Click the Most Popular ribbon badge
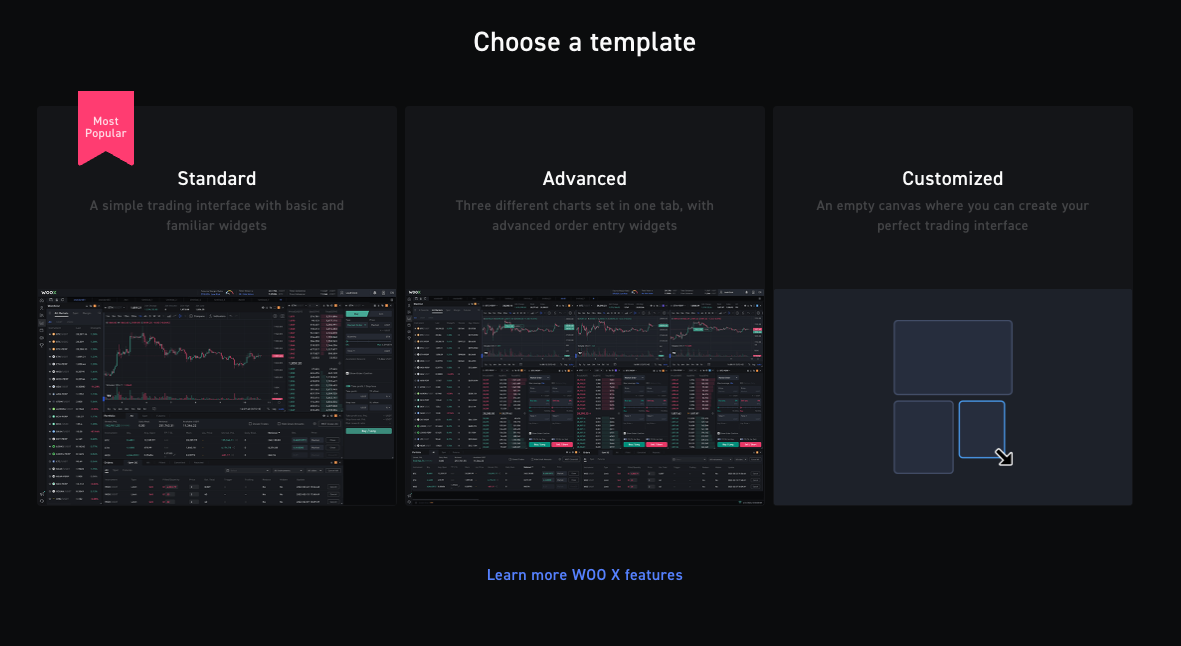The width and height of the screenshot is (1181, 646). coord(105,127)
